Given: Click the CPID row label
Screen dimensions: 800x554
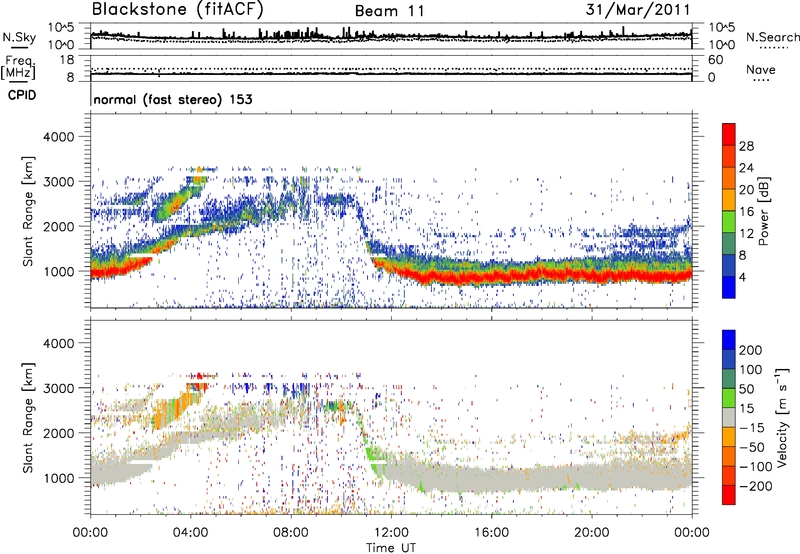Looking at the screenshot, I should point(22,95).
